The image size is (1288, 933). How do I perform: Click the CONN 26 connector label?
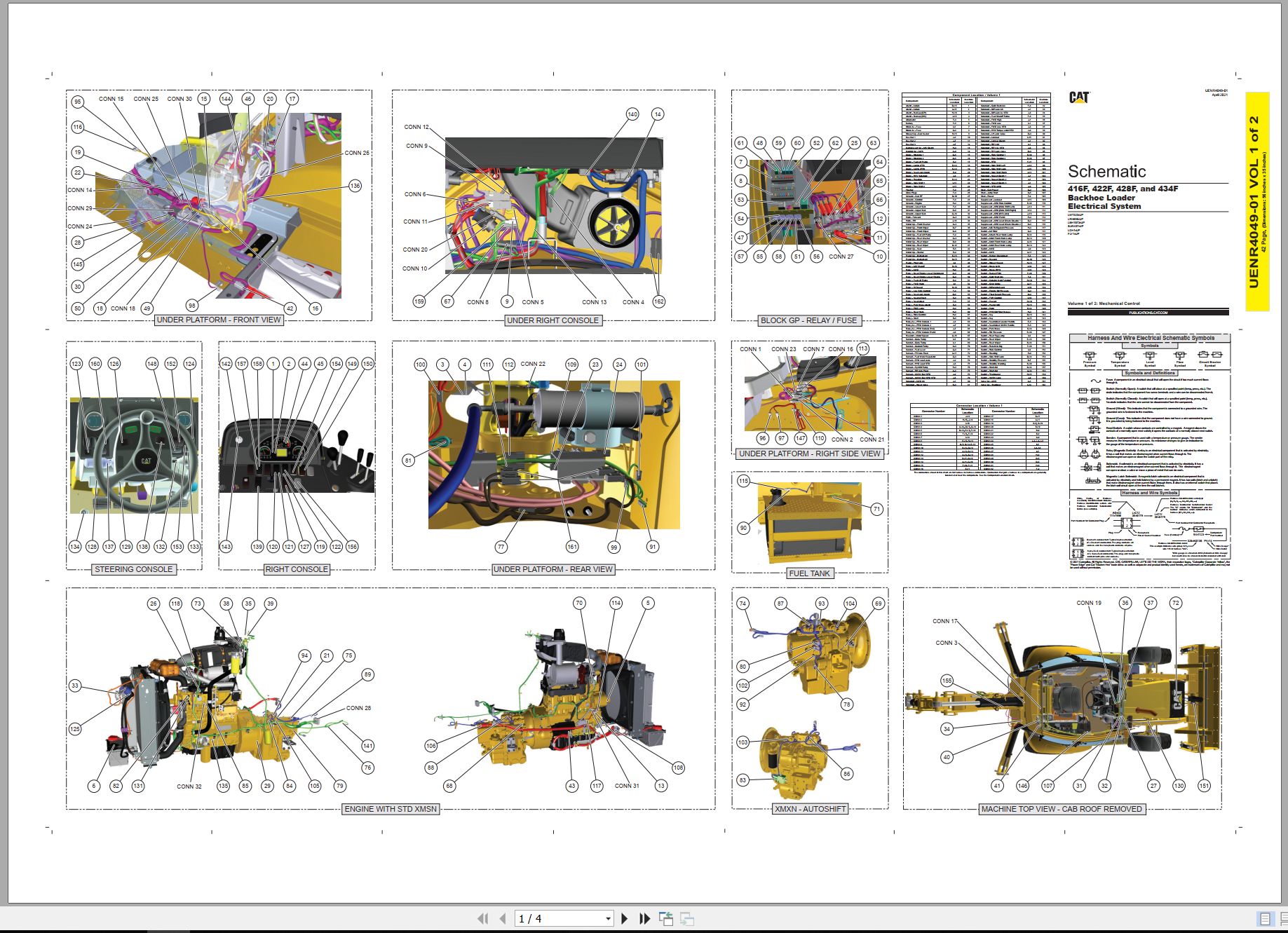[357, 153]
